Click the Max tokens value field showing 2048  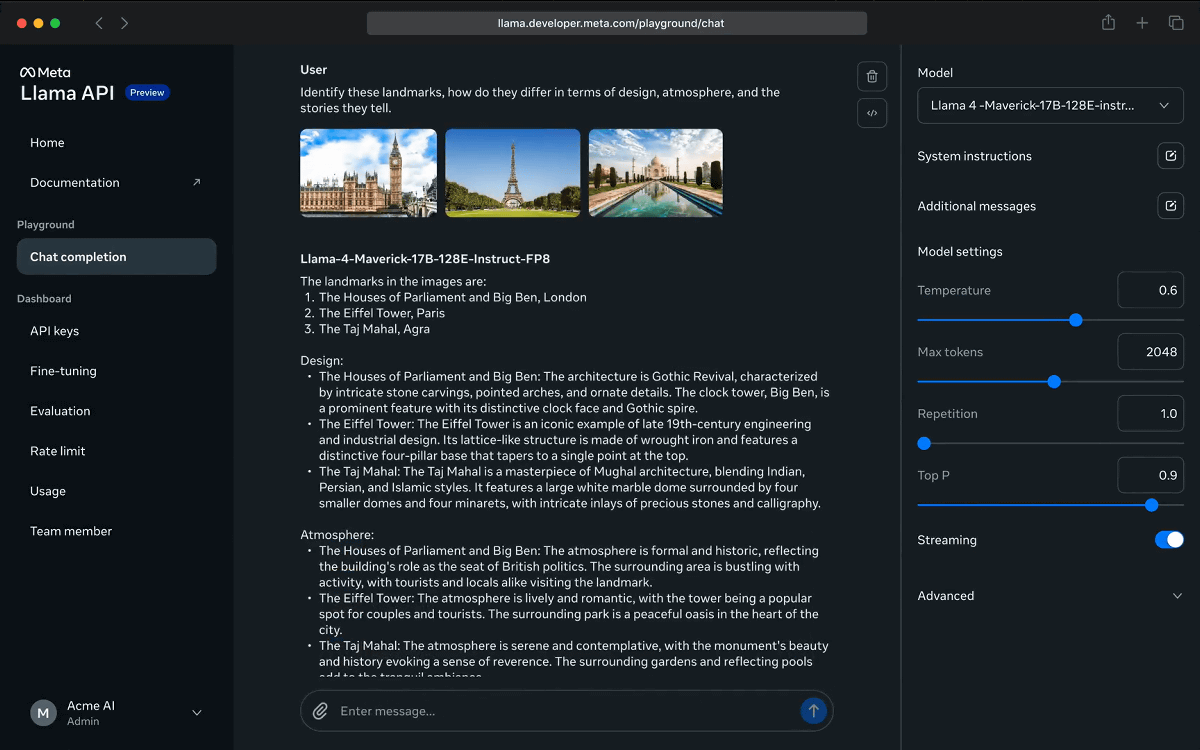1151,352
